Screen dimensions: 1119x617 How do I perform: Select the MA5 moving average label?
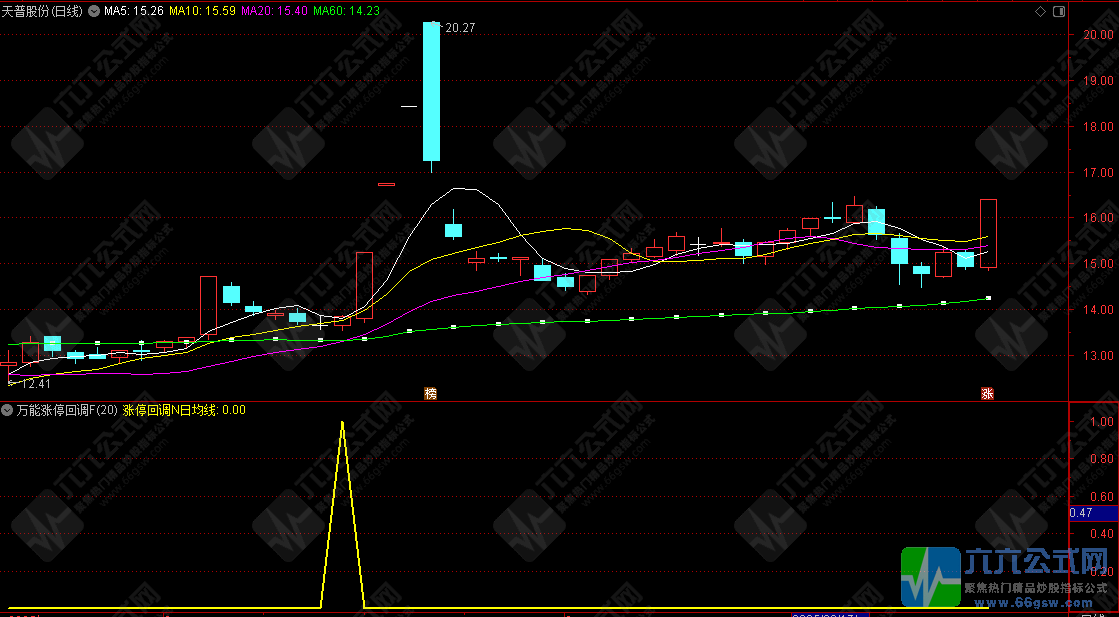[x=134, y=11]
